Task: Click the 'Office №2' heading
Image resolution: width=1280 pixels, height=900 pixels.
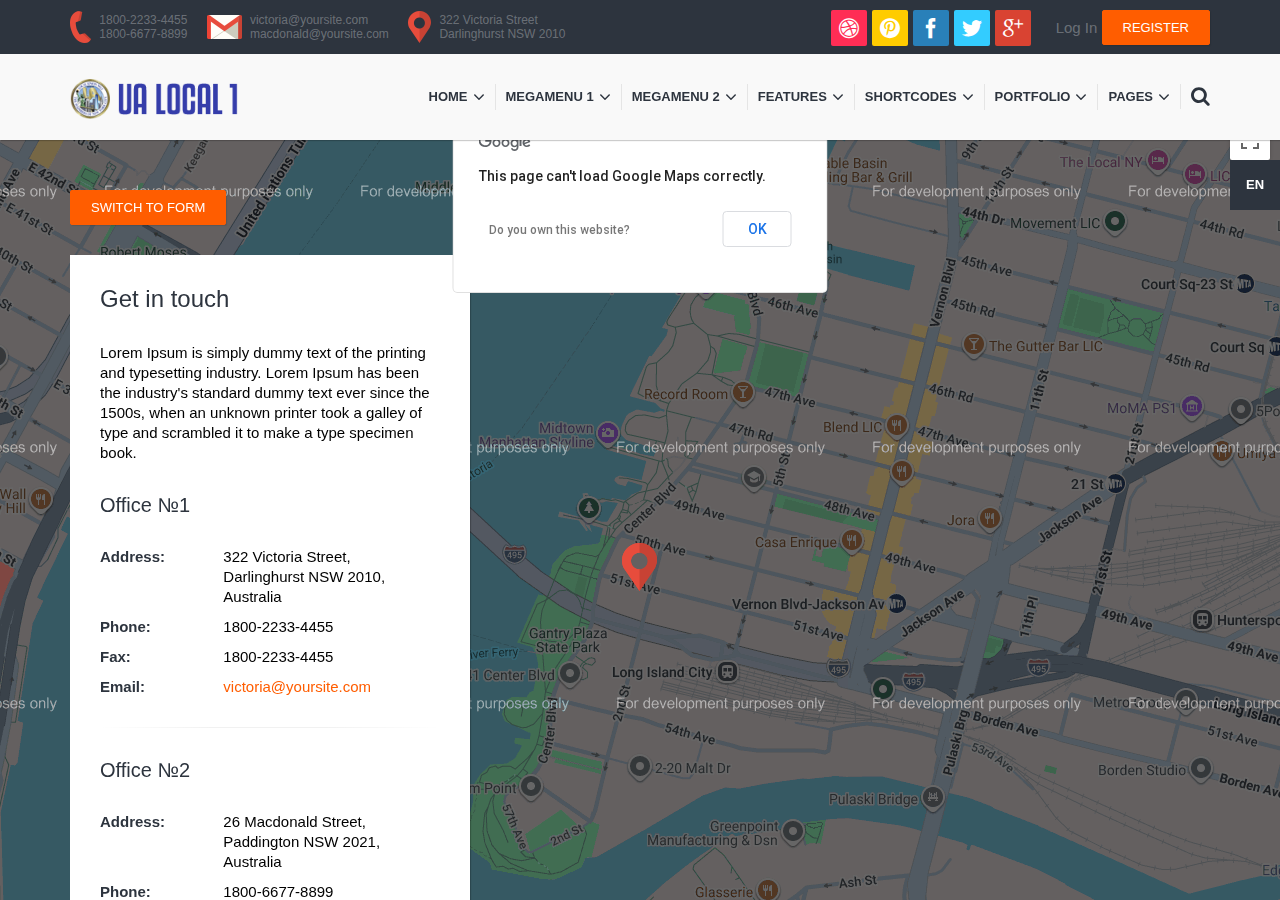Action: click(145, 770)
